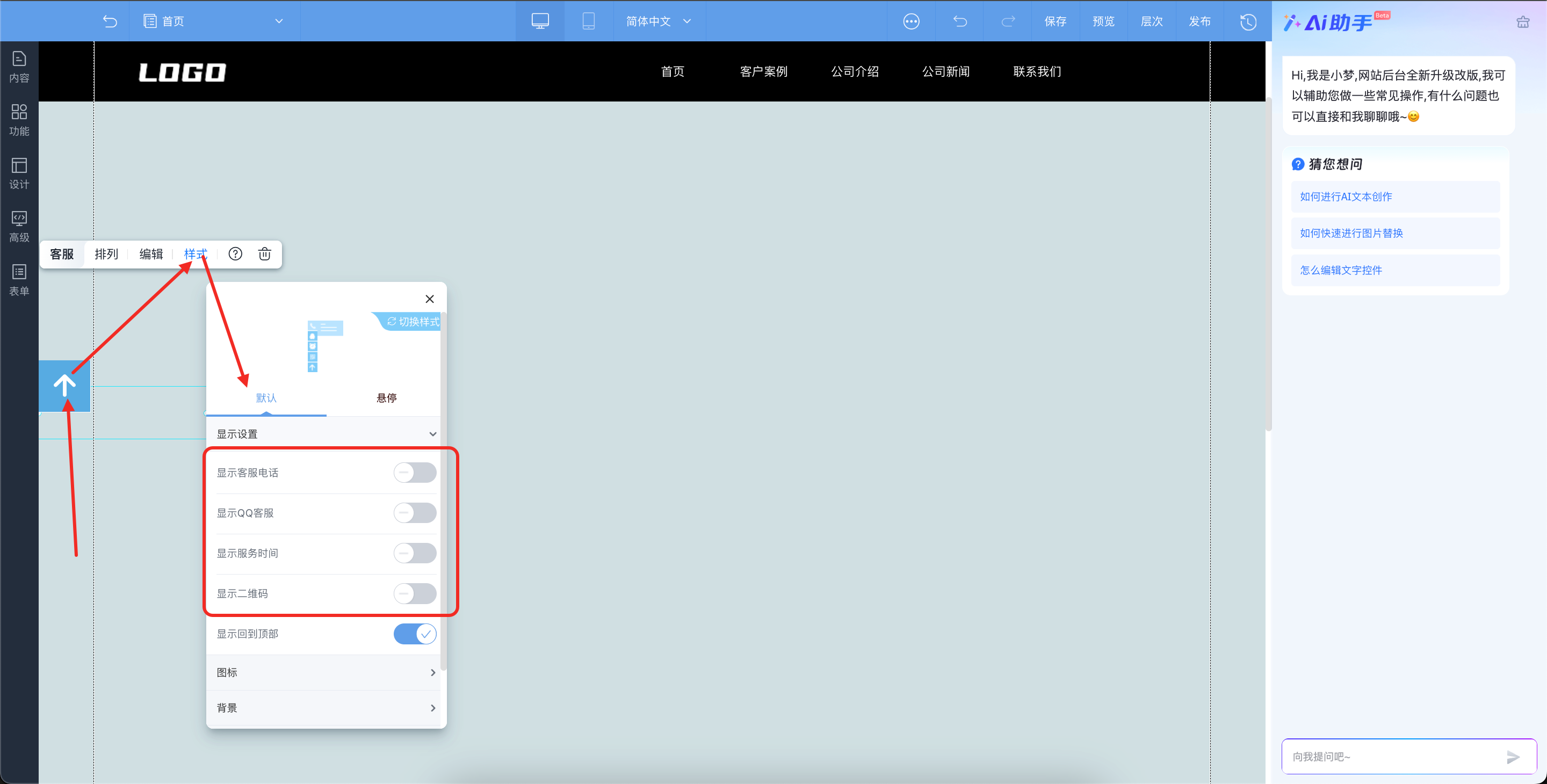Click the LOGO image in header

[183, 72]
